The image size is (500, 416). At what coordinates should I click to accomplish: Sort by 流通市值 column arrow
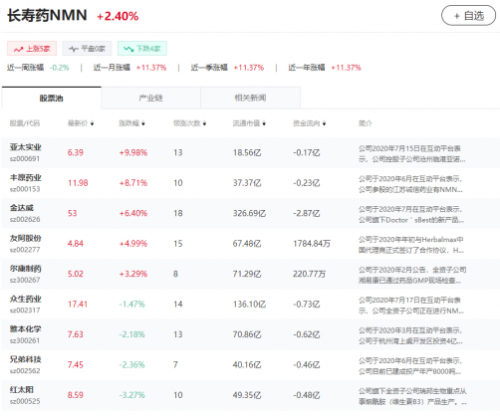(264, 124)
